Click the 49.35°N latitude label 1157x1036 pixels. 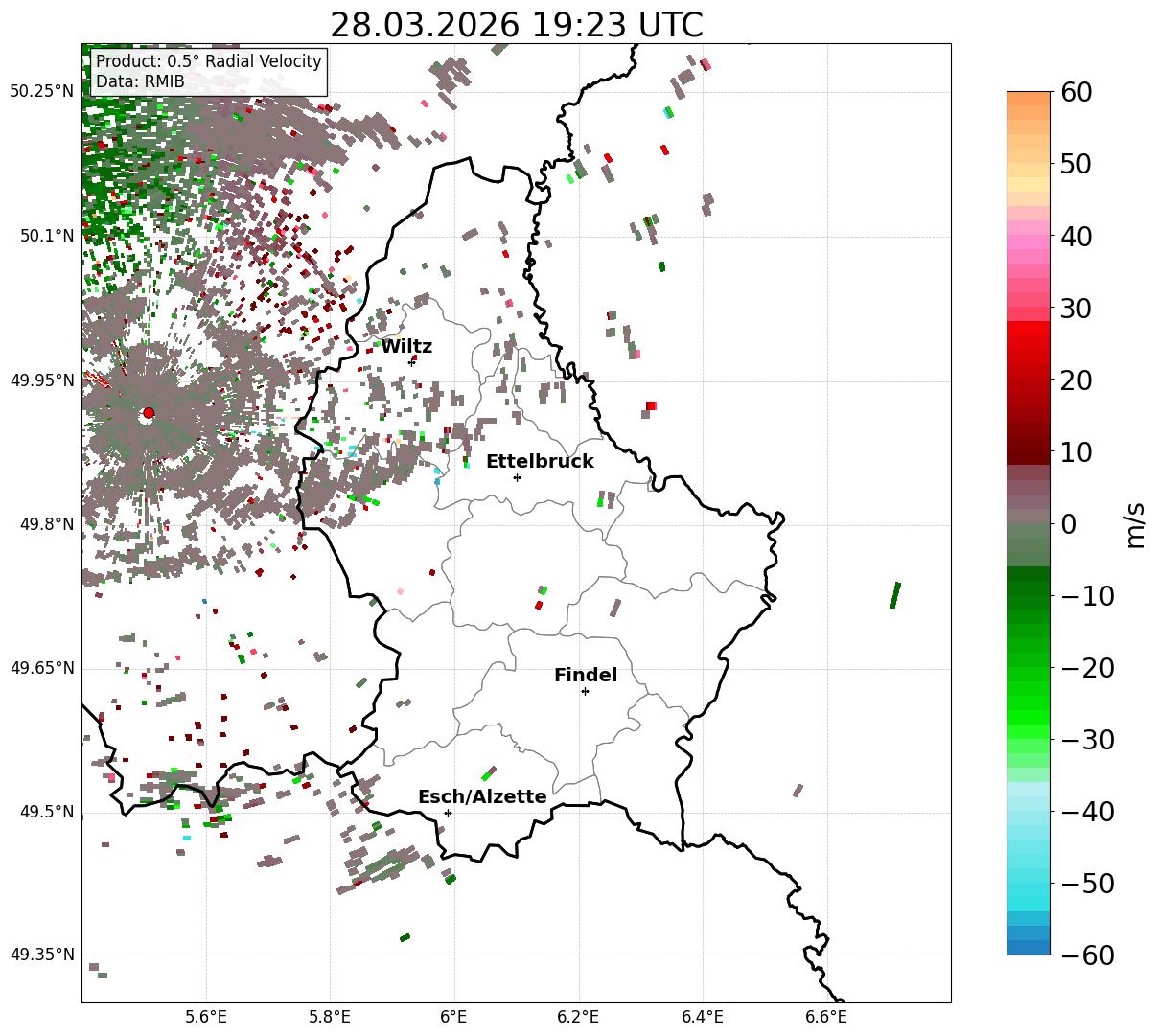click(41, 955)
